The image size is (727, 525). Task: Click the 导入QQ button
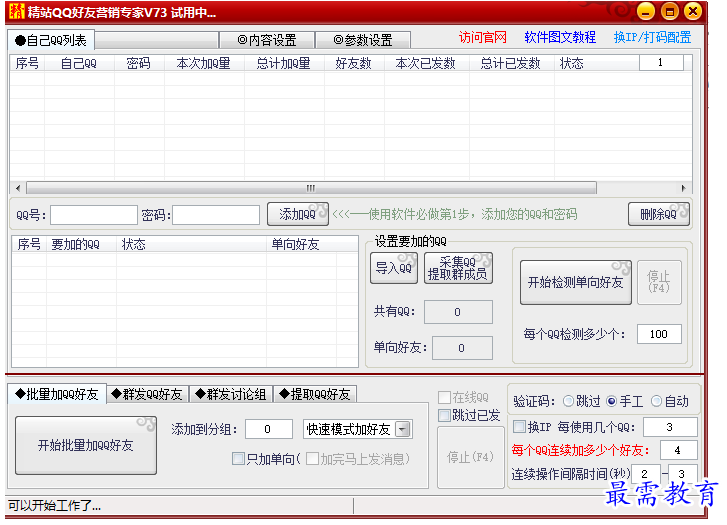coord(394,268)
